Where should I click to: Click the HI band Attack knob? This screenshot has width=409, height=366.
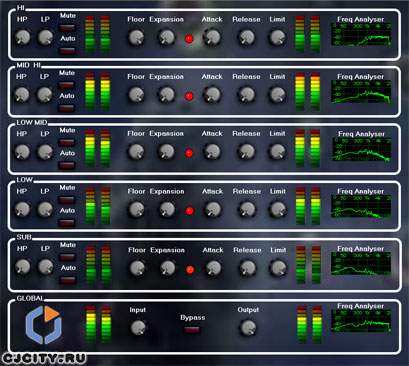point(212,37)
